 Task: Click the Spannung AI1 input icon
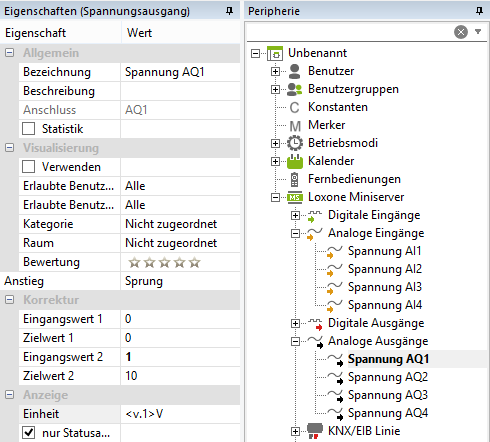(334, 252)
